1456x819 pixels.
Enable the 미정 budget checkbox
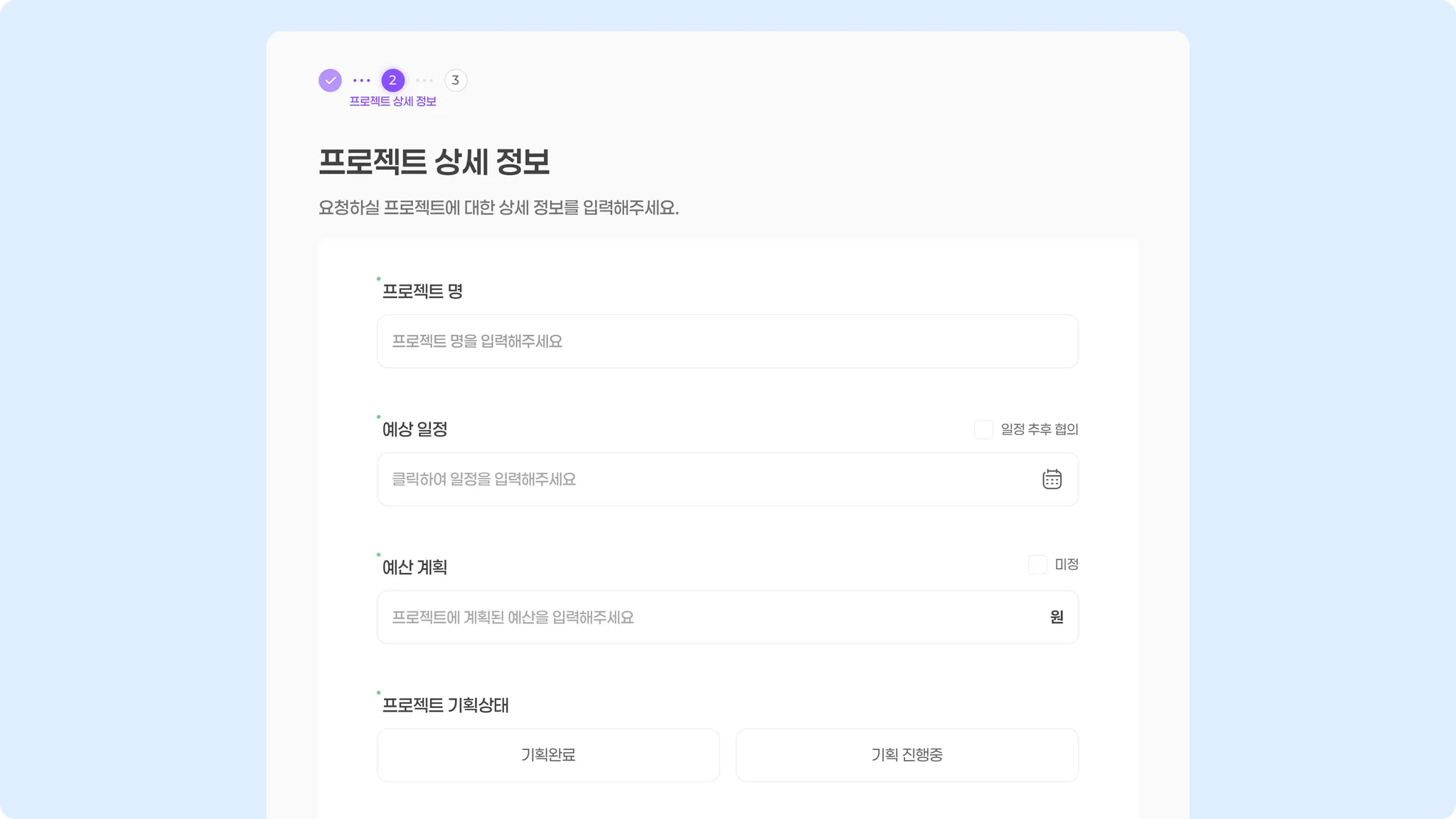point(1037,564)
